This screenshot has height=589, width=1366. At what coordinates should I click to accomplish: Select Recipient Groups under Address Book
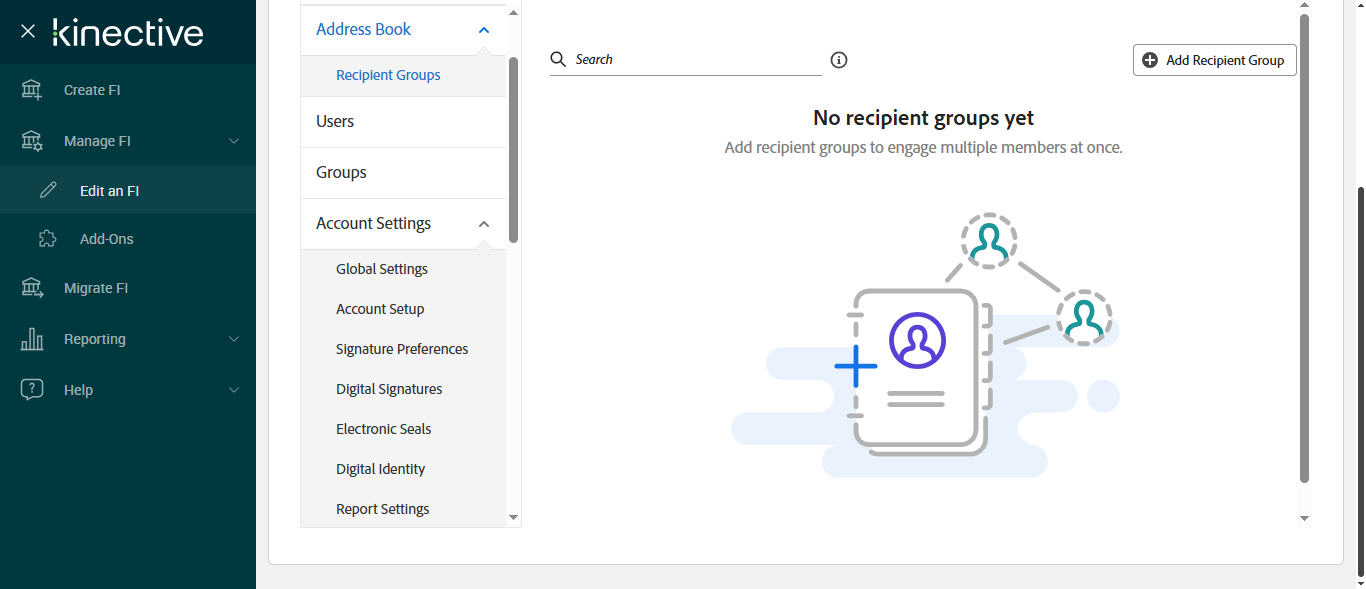(x=388, y=75)
